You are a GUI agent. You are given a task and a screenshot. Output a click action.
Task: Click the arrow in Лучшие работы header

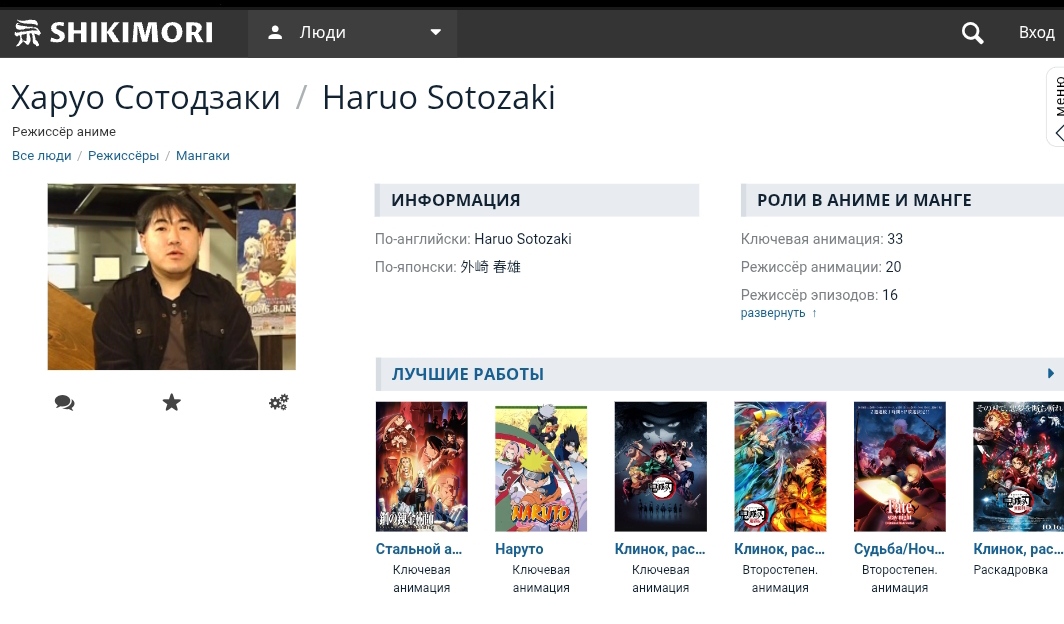pos(1050,373)
